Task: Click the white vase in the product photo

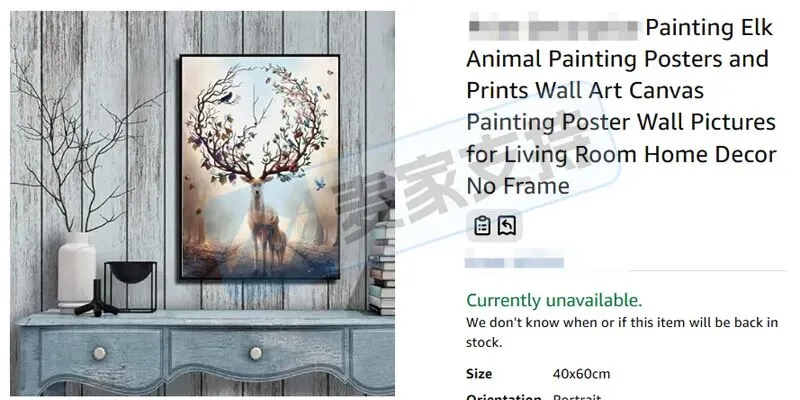Action: pyautogui.click(x=77, y=272)
